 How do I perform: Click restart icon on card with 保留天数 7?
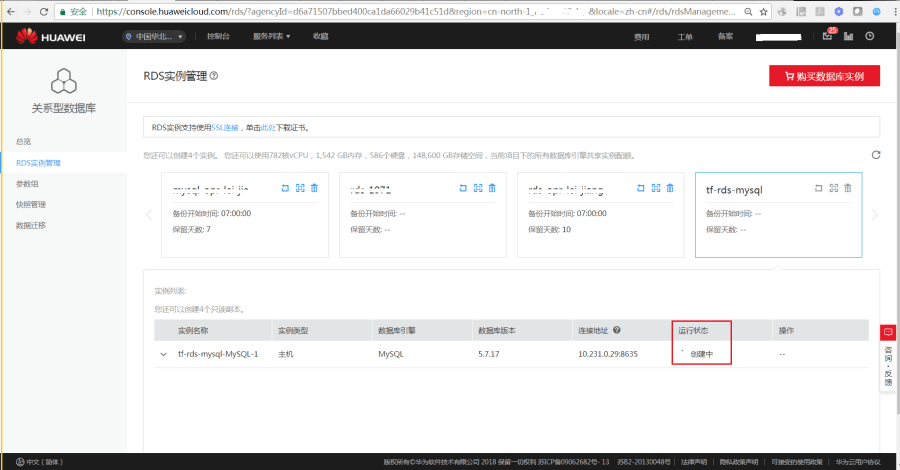coord(285,188)
